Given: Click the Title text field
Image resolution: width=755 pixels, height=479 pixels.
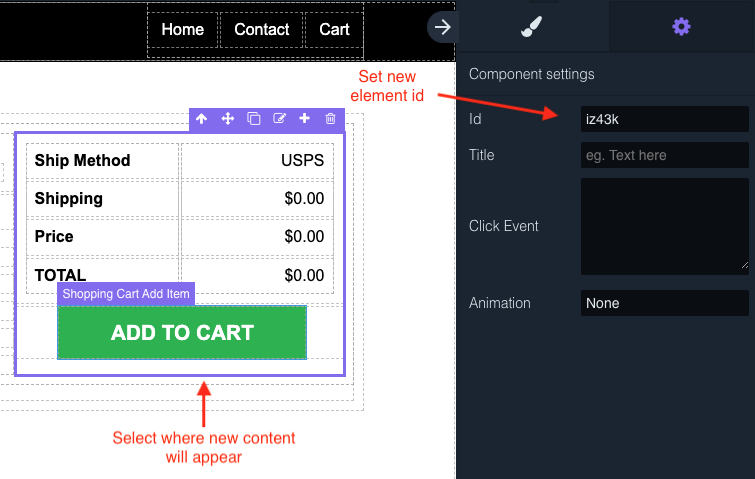Looking at the screenshot, I should (x=664, y=155).
